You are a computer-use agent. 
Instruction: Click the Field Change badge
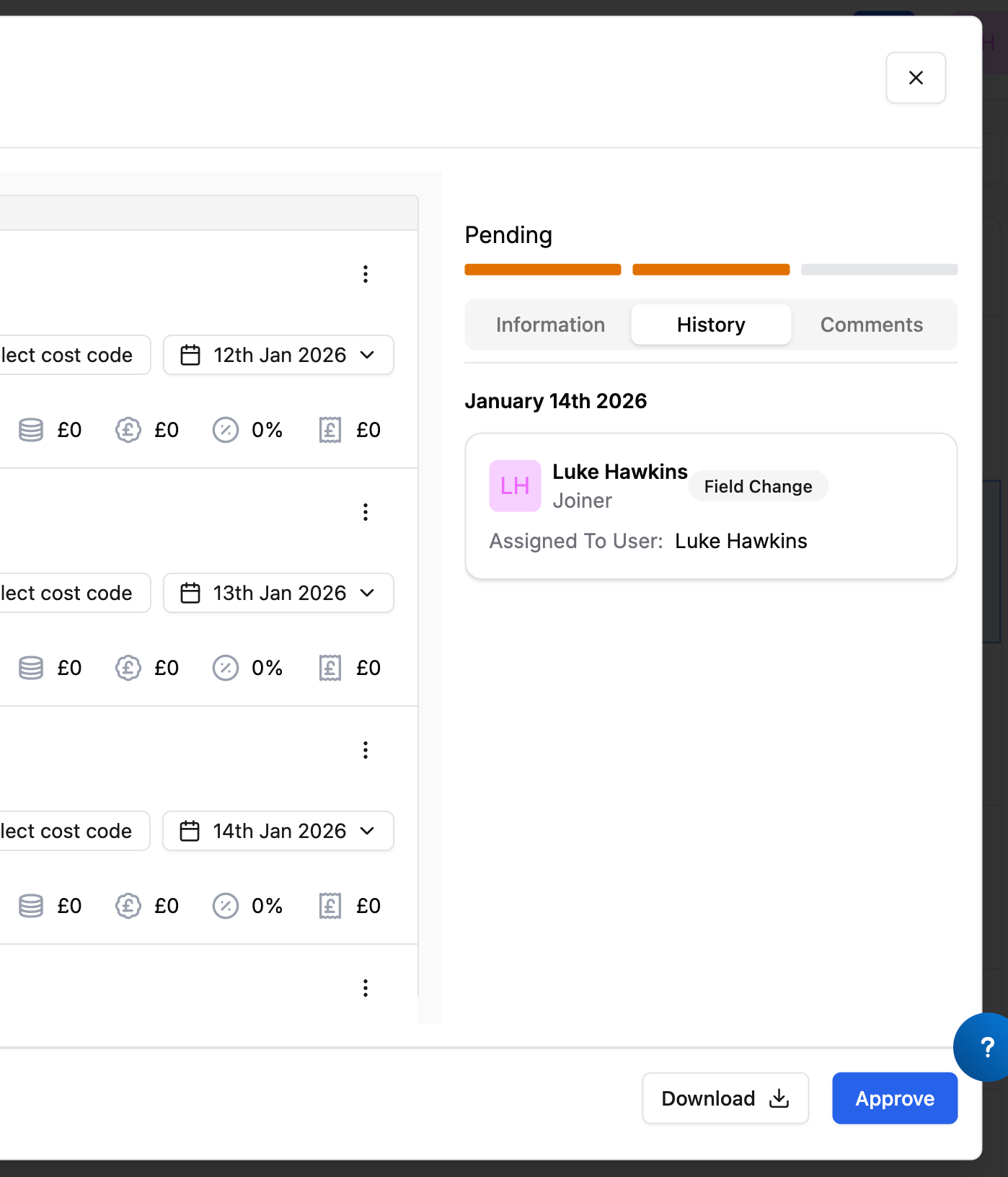tap(759, 487)
